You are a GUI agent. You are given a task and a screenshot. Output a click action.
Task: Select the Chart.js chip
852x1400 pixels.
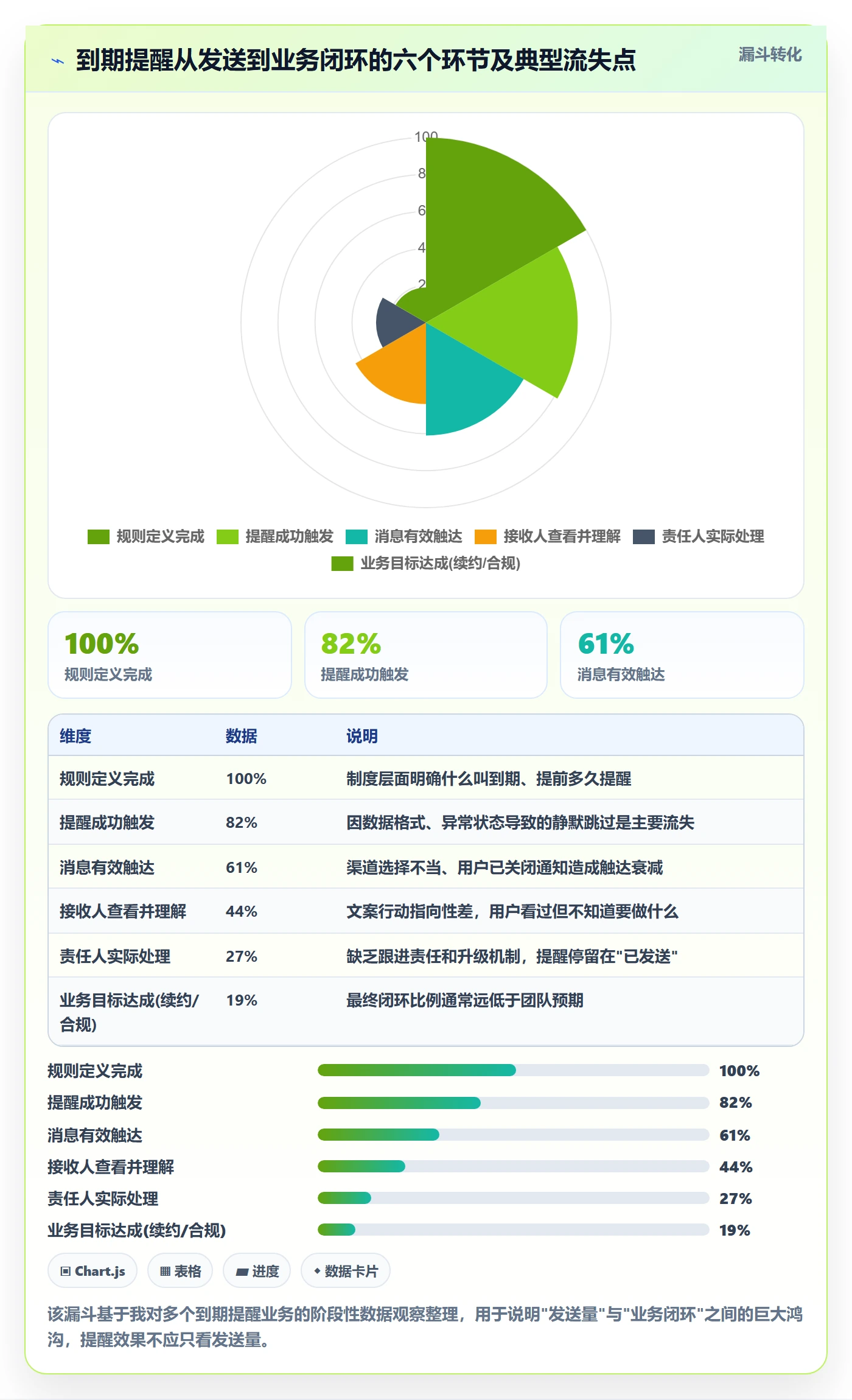click(x=93, y=1271)
